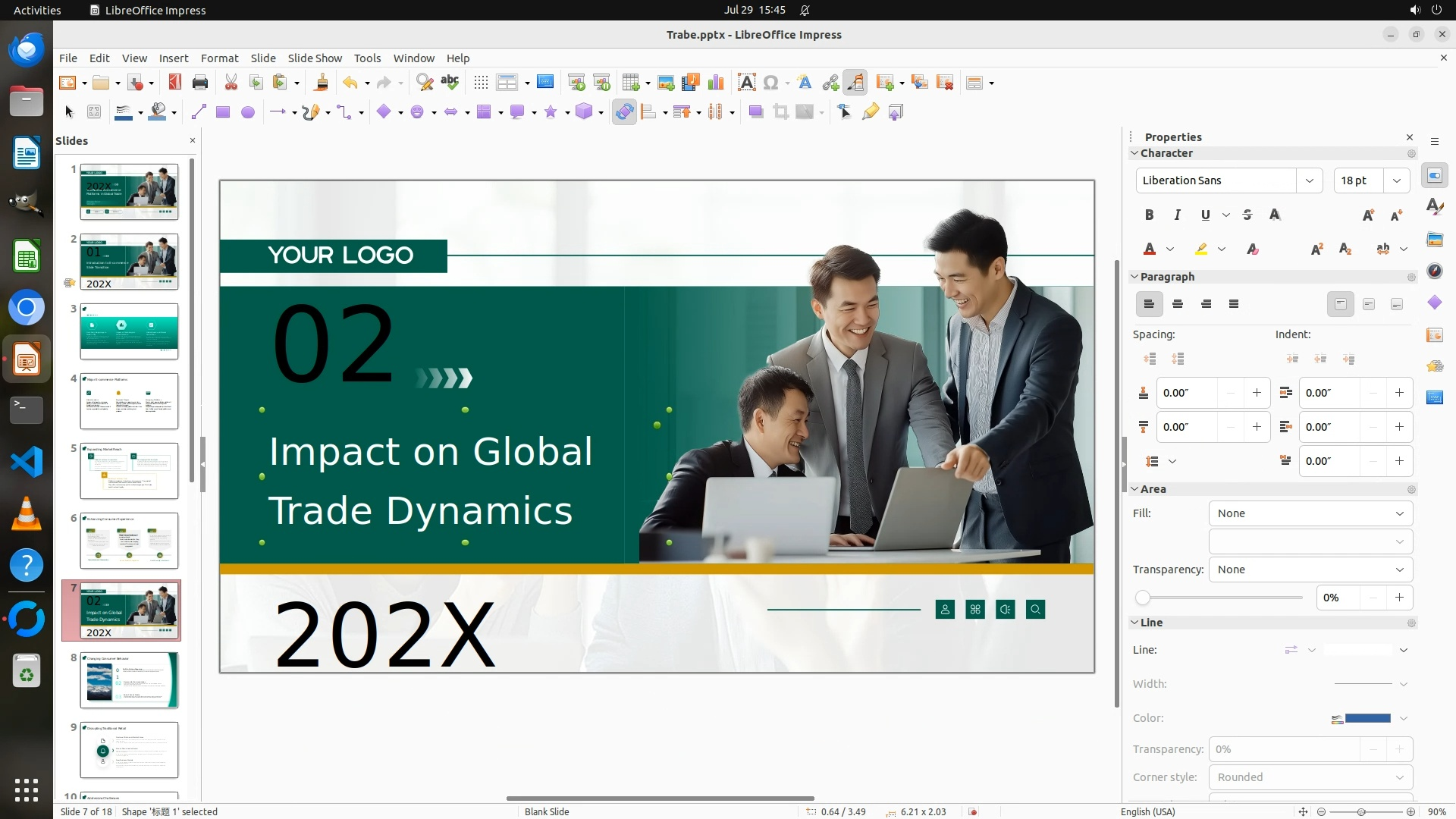Open the Format menu
Viewport: 1456px width, 819px height.
coord(219,58)
